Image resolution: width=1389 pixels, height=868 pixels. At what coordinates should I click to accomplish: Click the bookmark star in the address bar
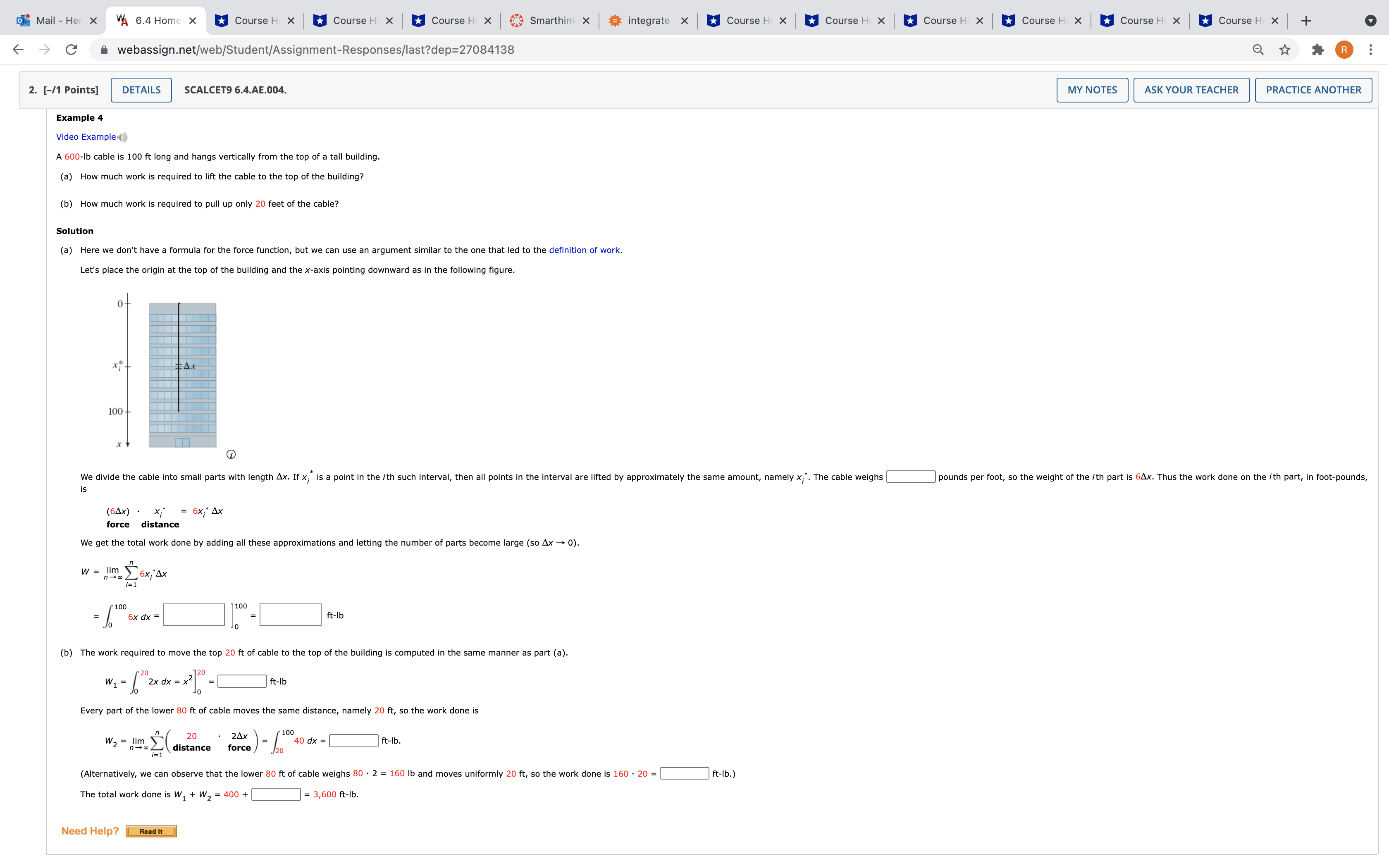click(x=1284, y=49)
